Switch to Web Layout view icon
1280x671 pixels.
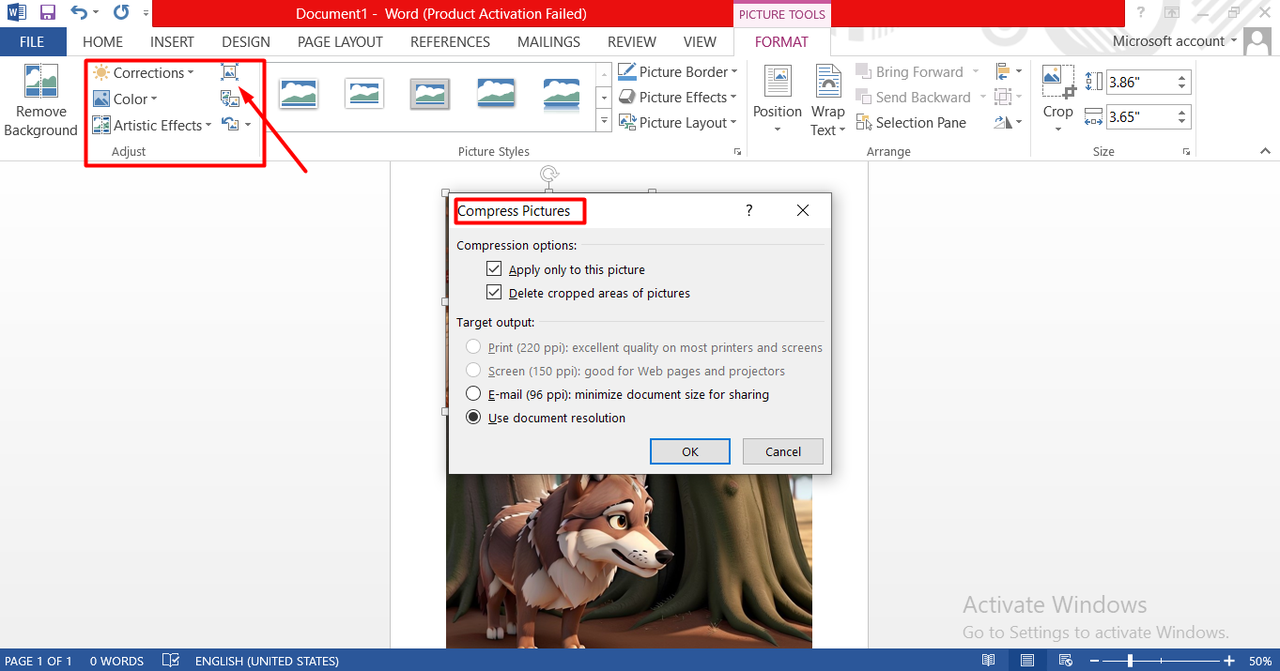tap(1066, 660)
